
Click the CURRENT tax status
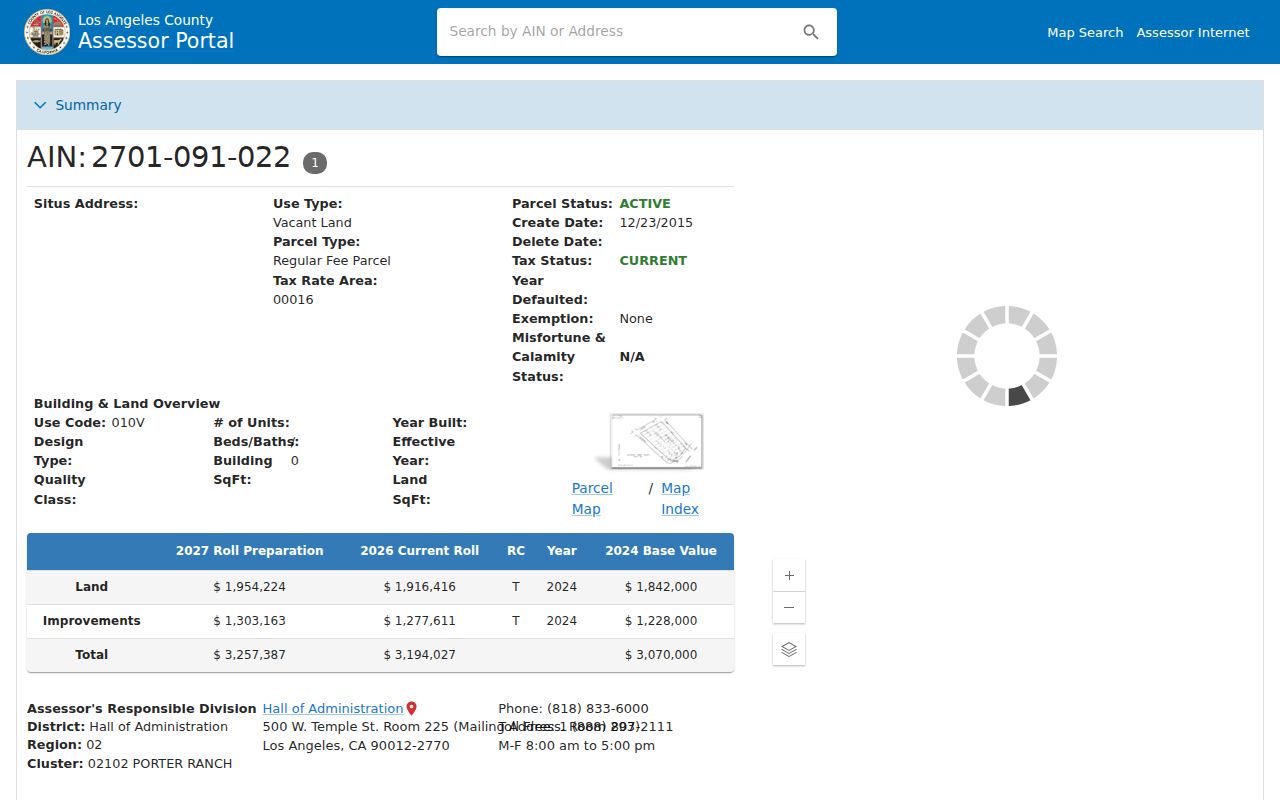point(653,261)
